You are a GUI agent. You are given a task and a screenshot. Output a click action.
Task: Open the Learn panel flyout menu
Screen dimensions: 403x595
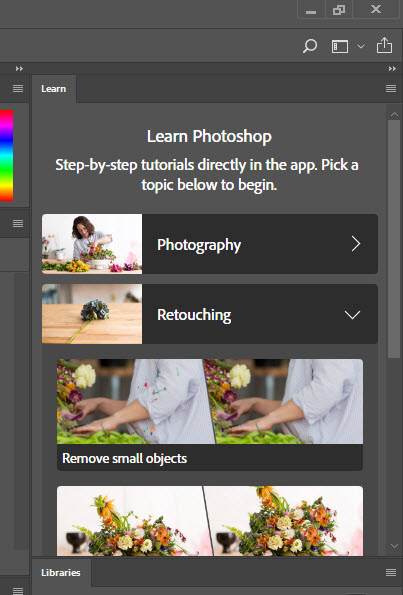click(391, 88)
